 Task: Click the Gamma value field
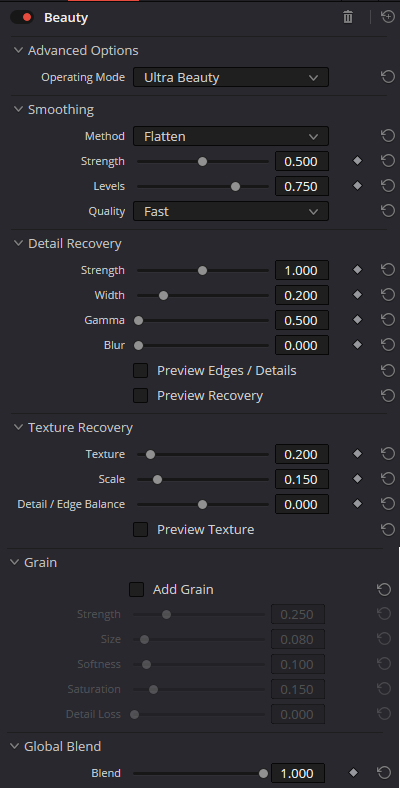[x=302, y=321]
